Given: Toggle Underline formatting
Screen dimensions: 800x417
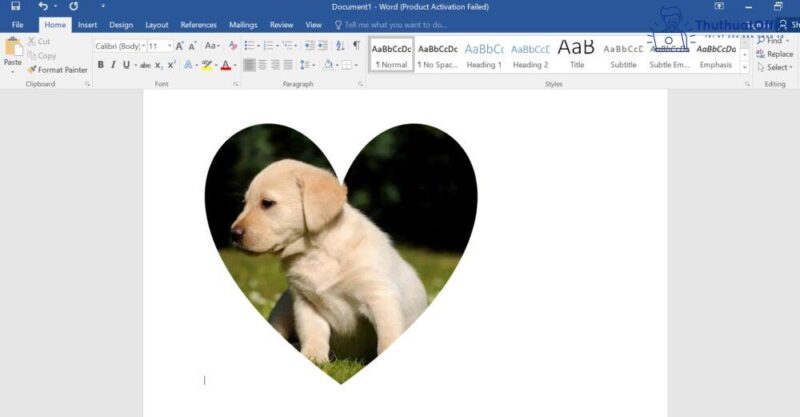Looking at the screenshot, I should point(126,65).
